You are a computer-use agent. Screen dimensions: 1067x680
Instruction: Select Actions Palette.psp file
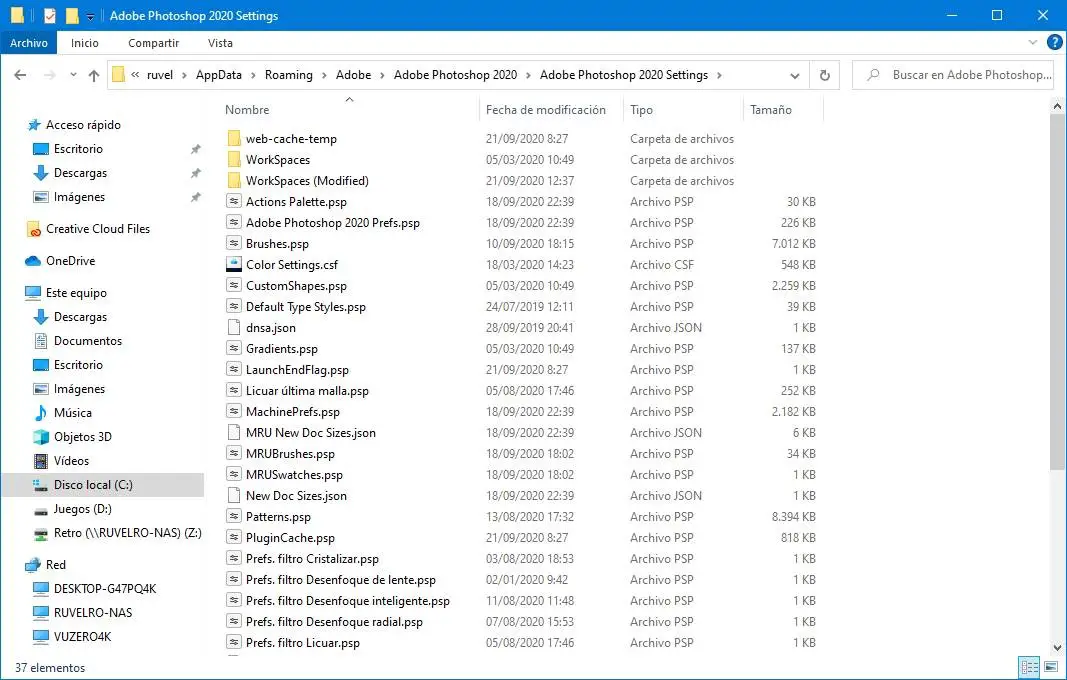[296, 202]
